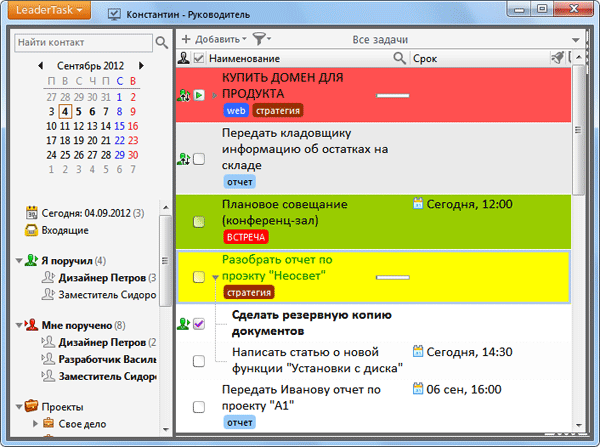Click the rocket column header icon
This screenshot has height=447, width=600.
tap(557, 58)
